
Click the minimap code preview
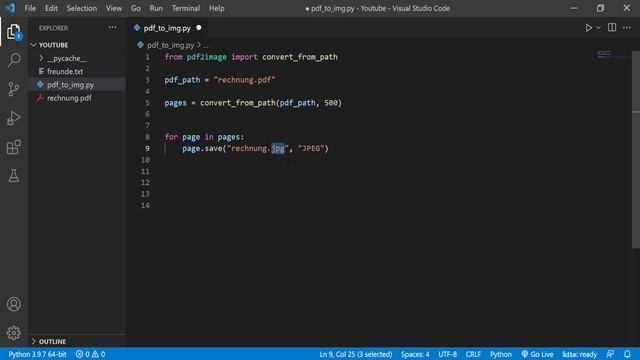(604, 54)
